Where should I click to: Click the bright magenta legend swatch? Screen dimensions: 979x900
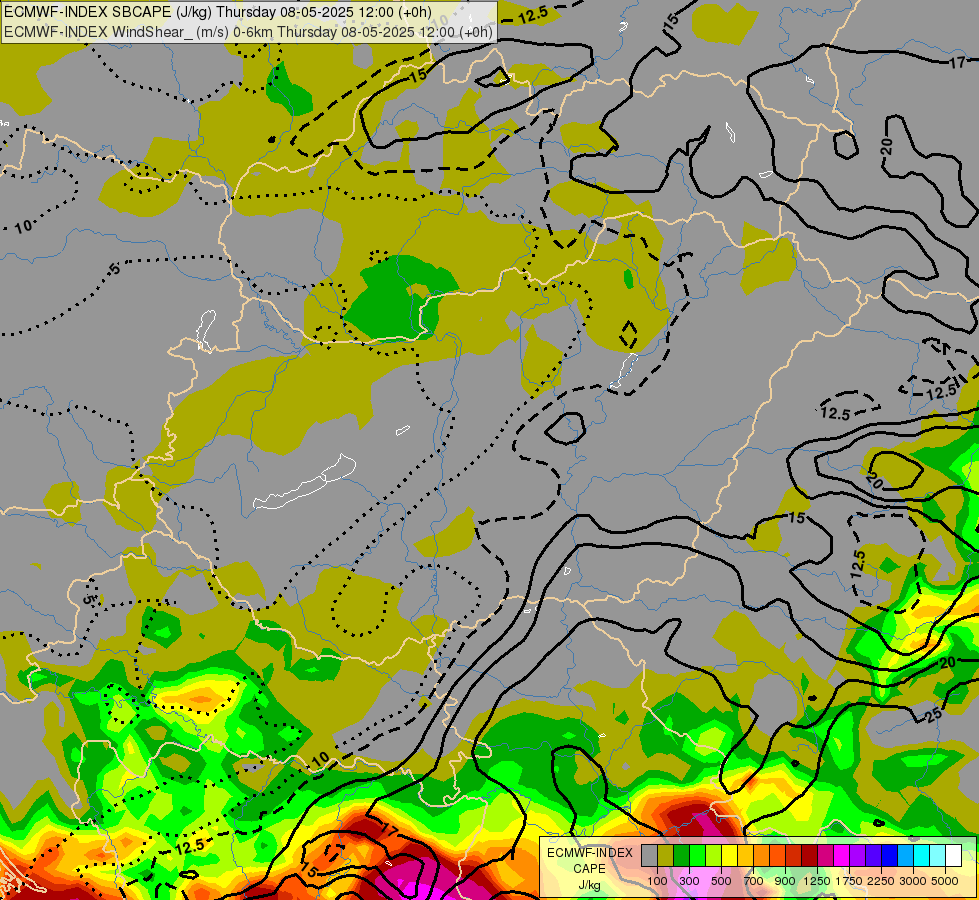[x=842, y=856]
